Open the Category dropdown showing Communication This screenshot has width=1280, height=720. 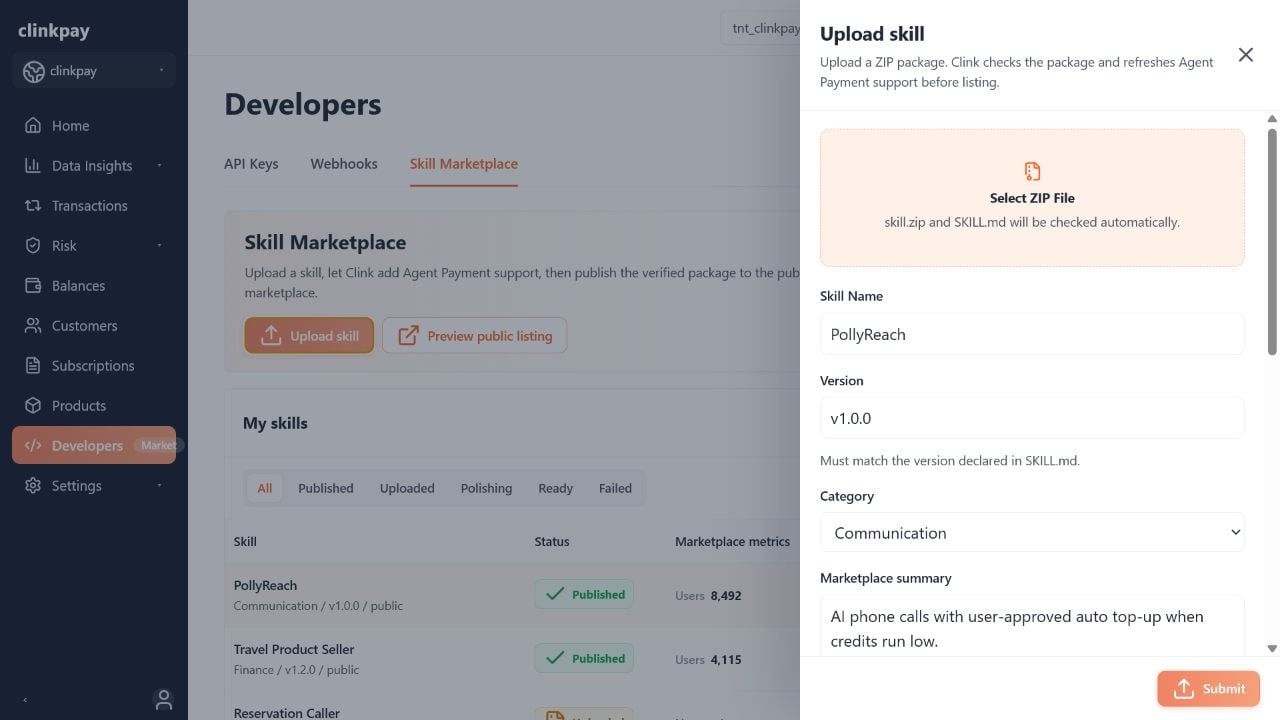(1032, 533)
